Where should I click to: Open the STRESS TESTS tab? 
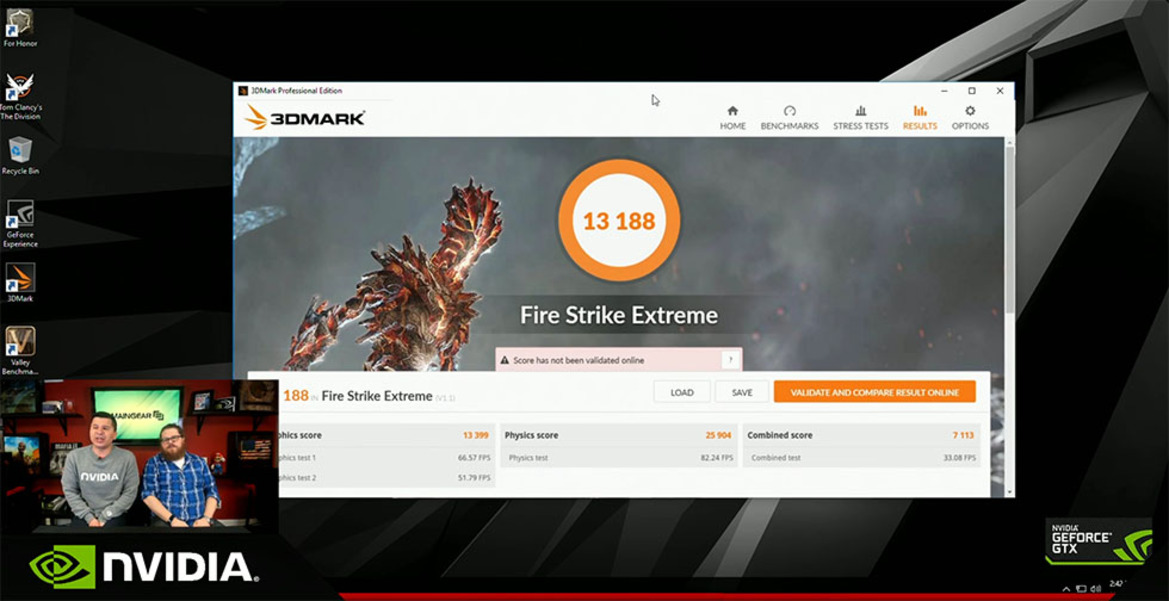pyautogui.click(x=860, y=118)
